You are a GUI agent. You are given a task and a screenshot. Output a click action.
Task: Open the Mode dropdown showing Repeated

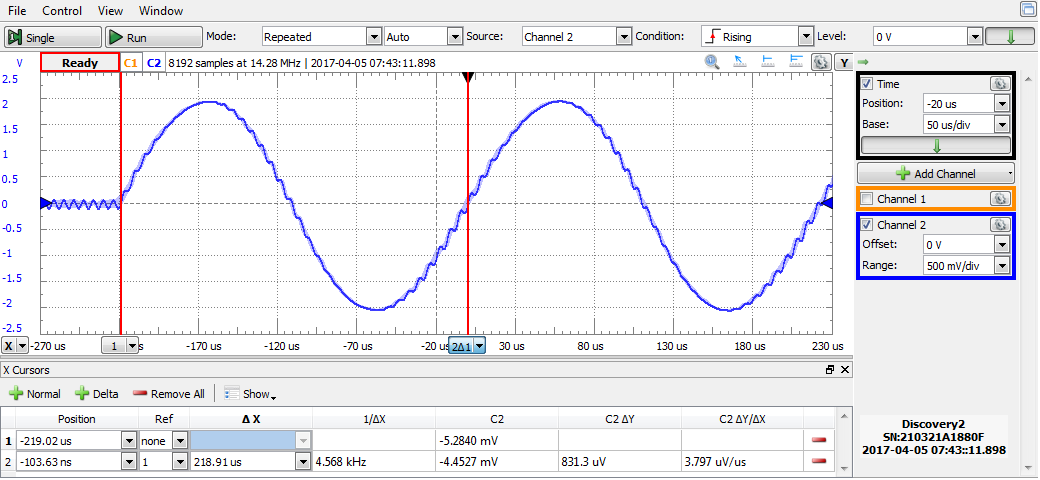pyautogui.click(x=374, y=37)
